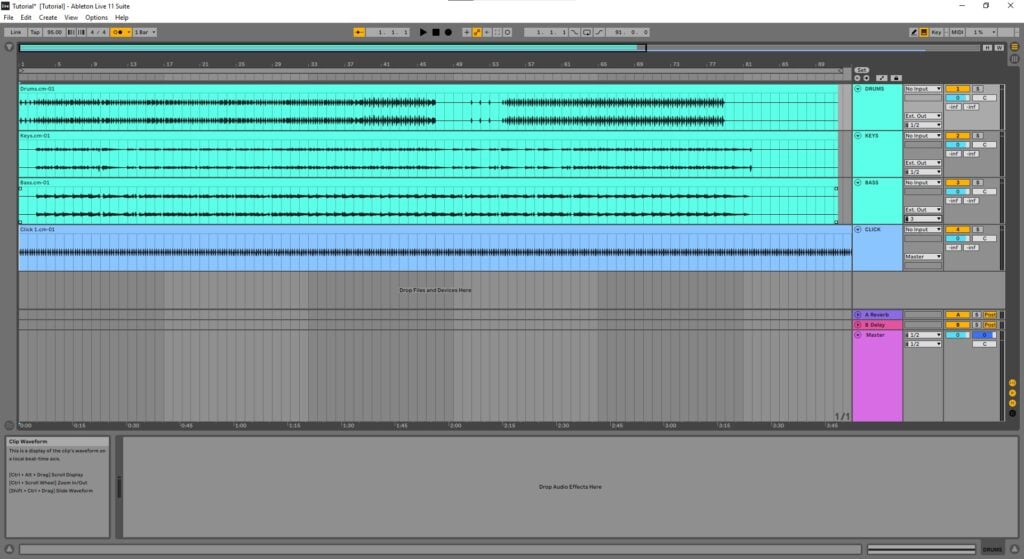This screenshot has height=559, width=1024.
Task: Click the Next Locator circle button
Action: click(867, 78)
